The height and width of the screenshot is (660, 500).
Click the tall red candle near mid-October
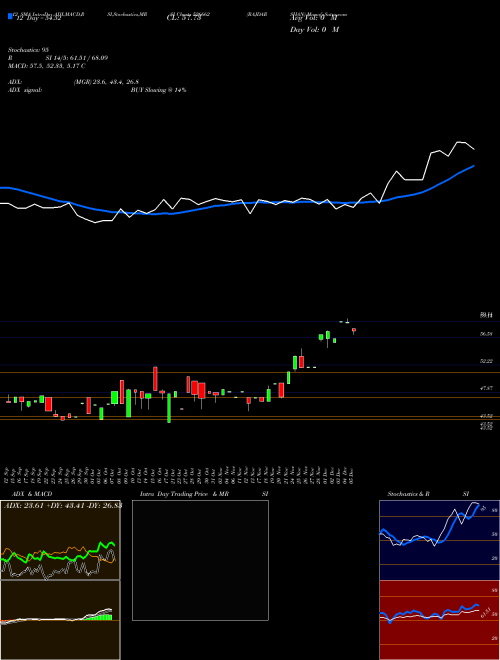click(155, 378)
